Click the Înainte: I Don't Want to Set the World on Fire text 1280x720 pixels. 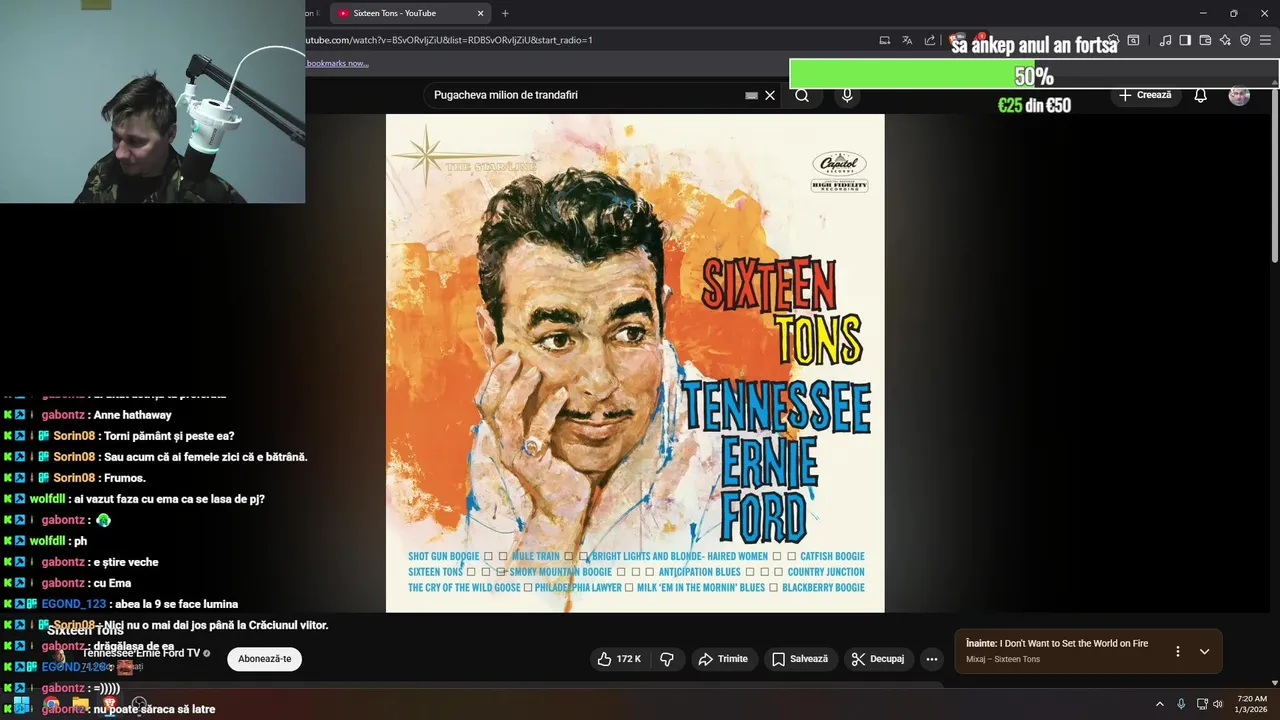click(x=1057, y=644)
